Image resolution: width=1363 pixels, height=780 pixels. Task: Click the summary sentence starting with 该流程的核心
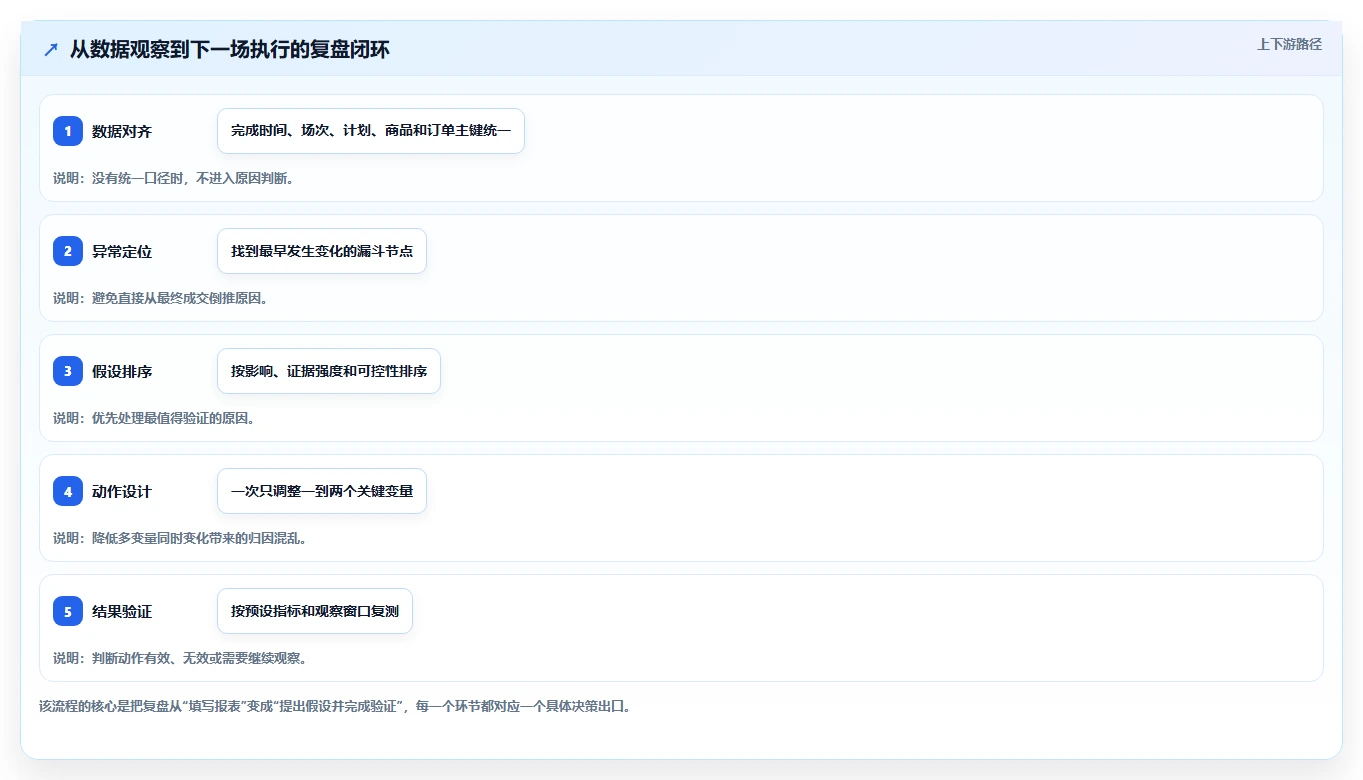pyautogui.click(x=335, y=706)
